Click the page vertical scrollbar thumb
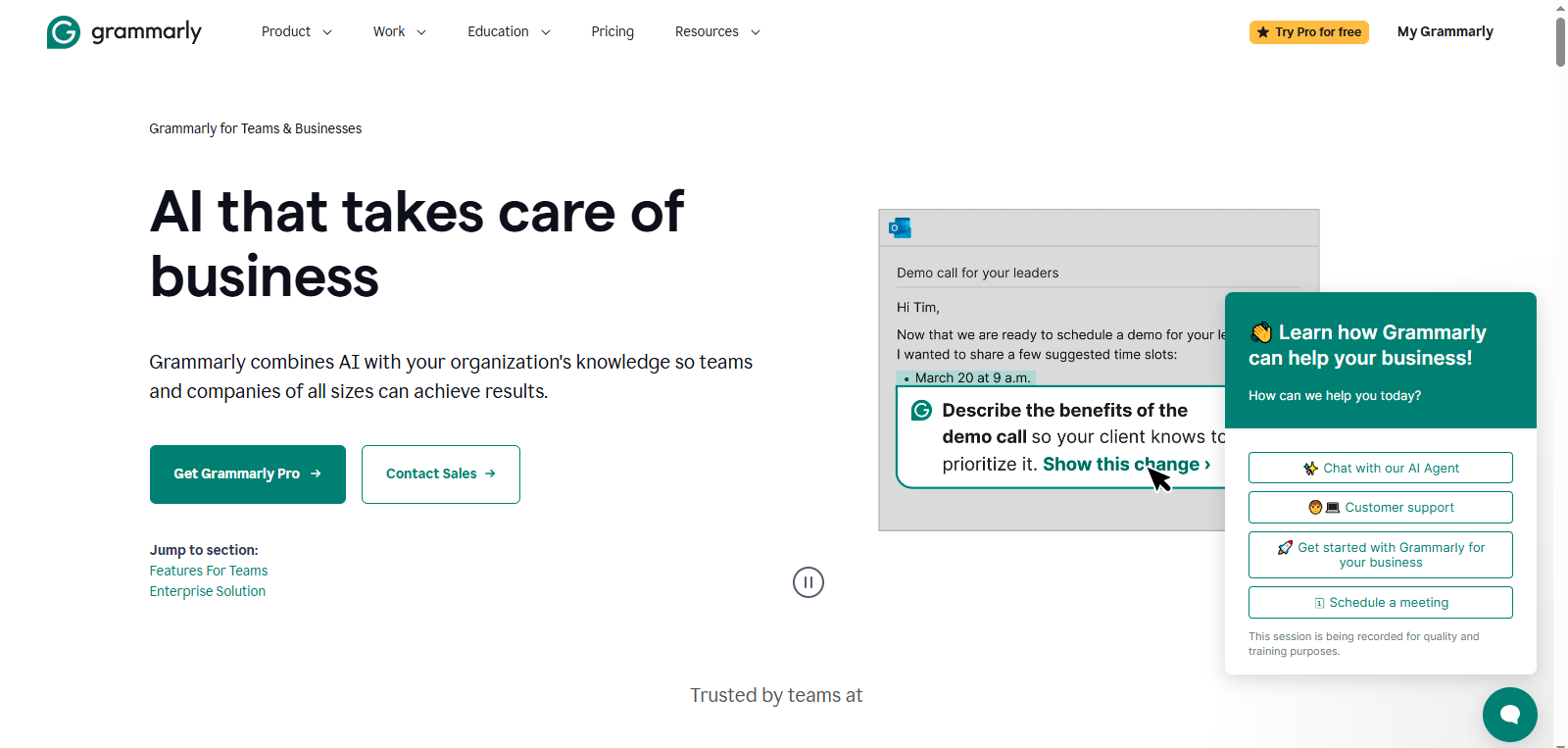The image size is (1568, 748). [1560, 42]
